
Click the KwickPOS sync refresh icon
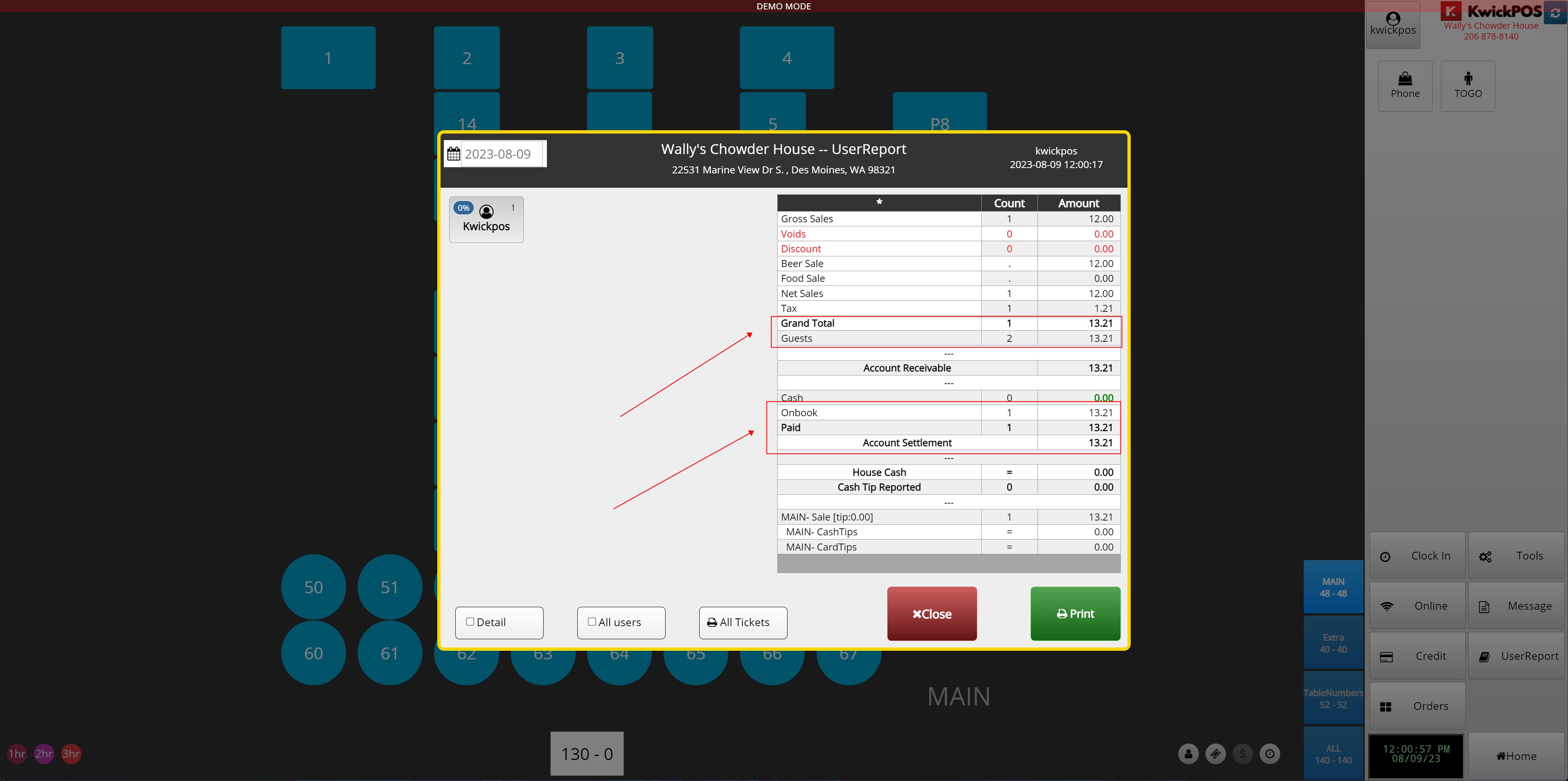1554,13
